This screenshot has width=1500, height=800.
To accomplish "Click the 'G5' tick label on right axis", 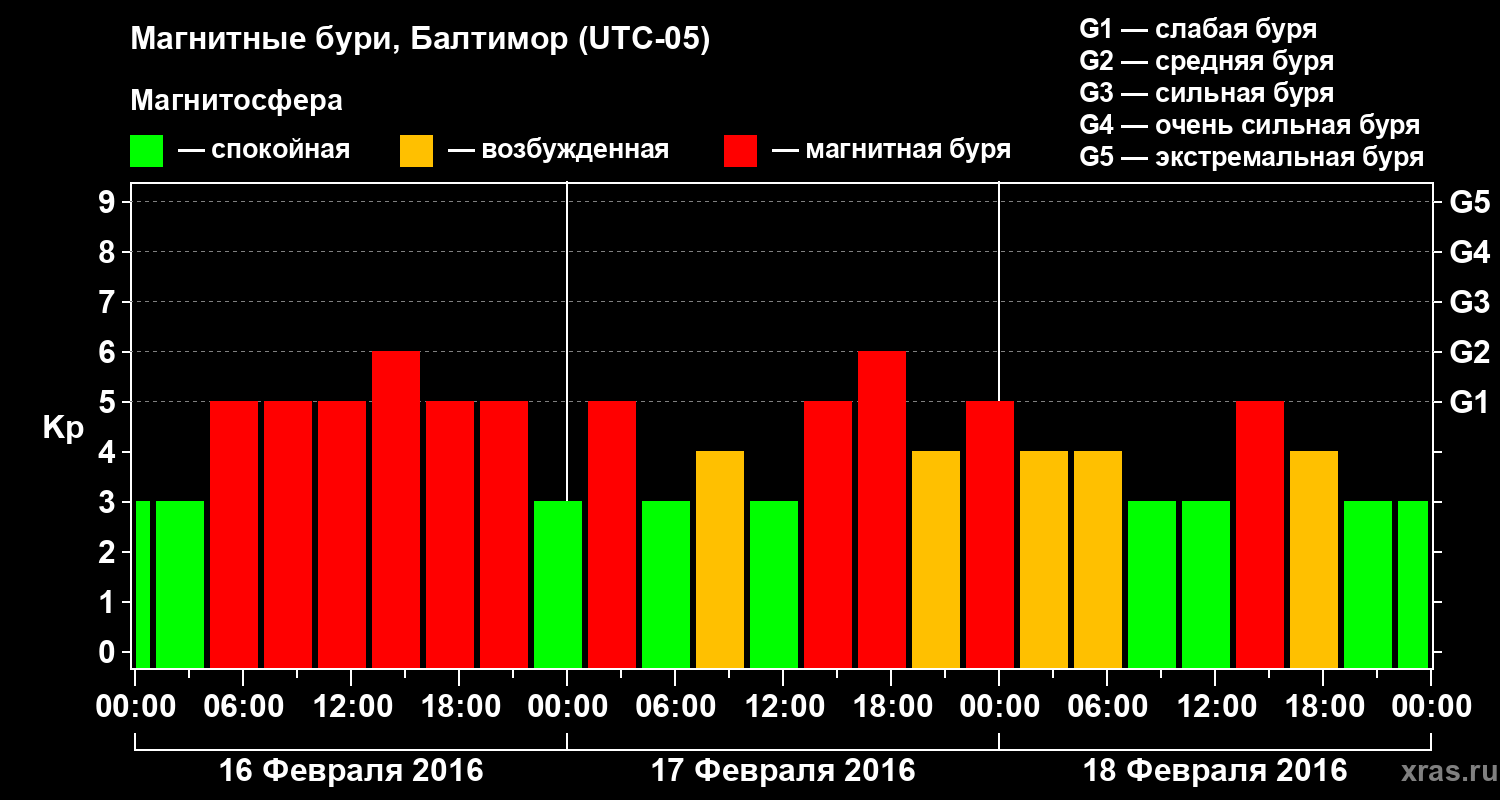I will 1469,202.
